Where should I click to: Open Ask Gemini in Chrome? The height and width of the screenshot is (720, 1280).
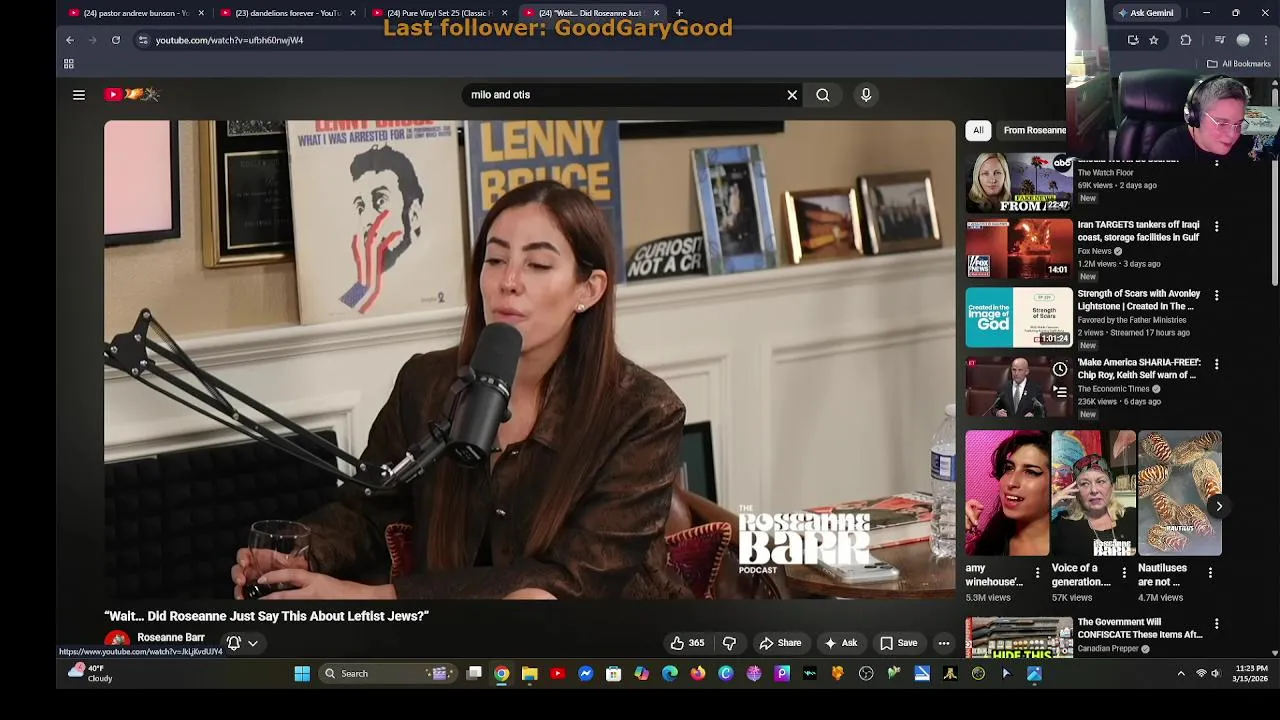1145,13
